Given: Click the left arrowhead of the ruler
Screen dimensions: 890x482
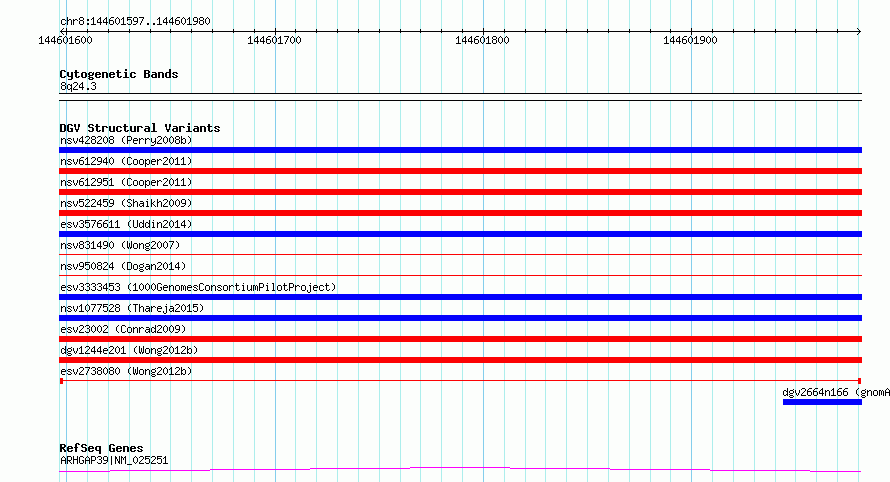Looking at the screenshot, I should click(x=62, y=31).
